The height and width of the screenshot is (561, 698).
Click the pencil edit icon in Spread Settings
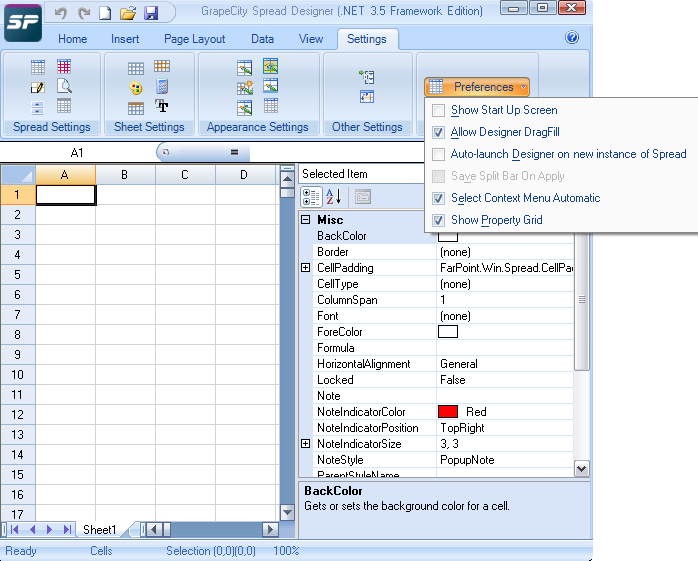pyautogui.click(x=38, y=87)
